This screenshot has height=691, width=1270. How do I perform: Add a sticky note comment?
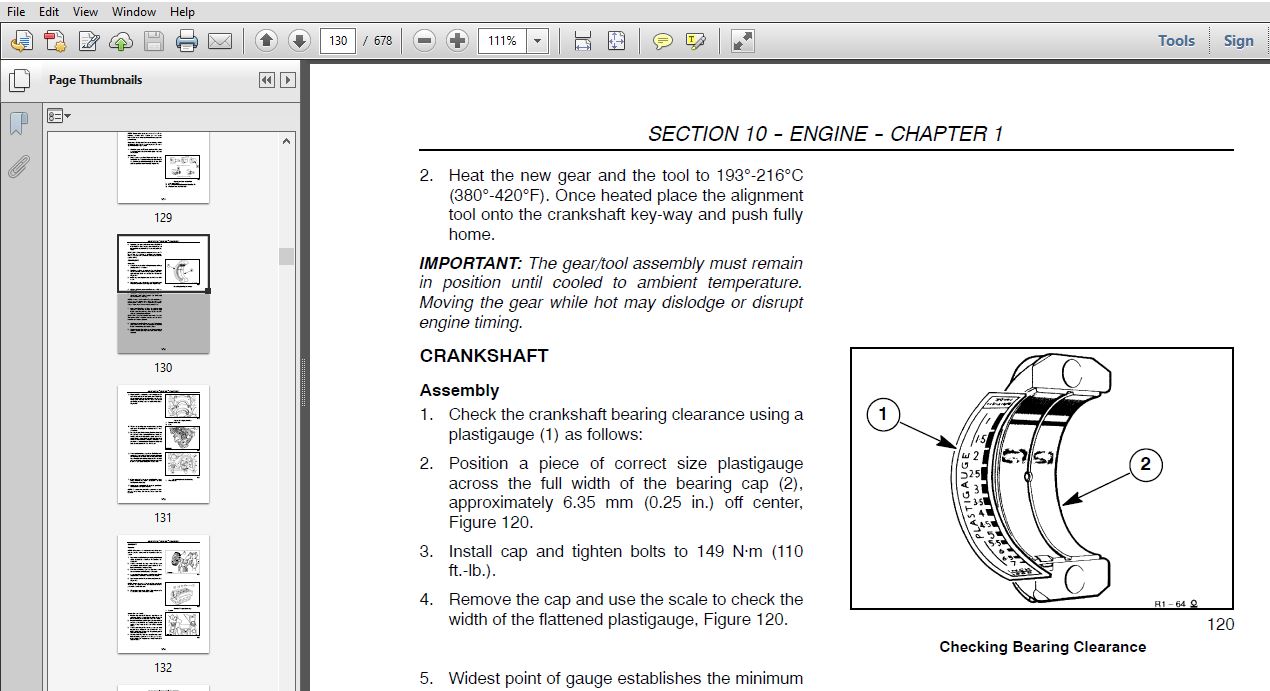[662, 41]
